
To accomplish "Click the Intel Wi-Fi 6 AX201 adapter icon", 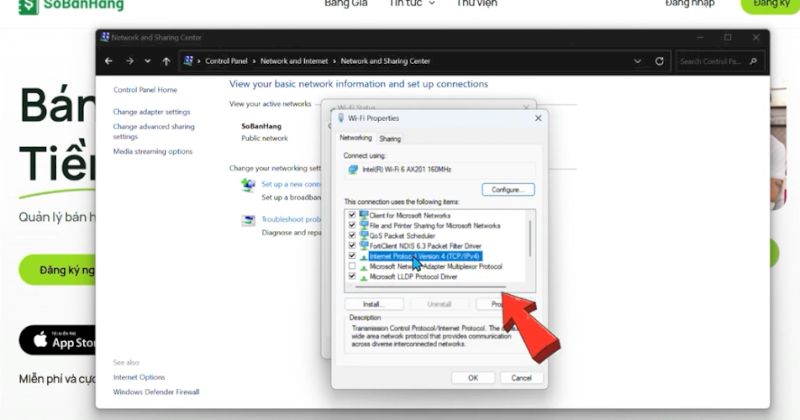I will [x=353, y=170].
